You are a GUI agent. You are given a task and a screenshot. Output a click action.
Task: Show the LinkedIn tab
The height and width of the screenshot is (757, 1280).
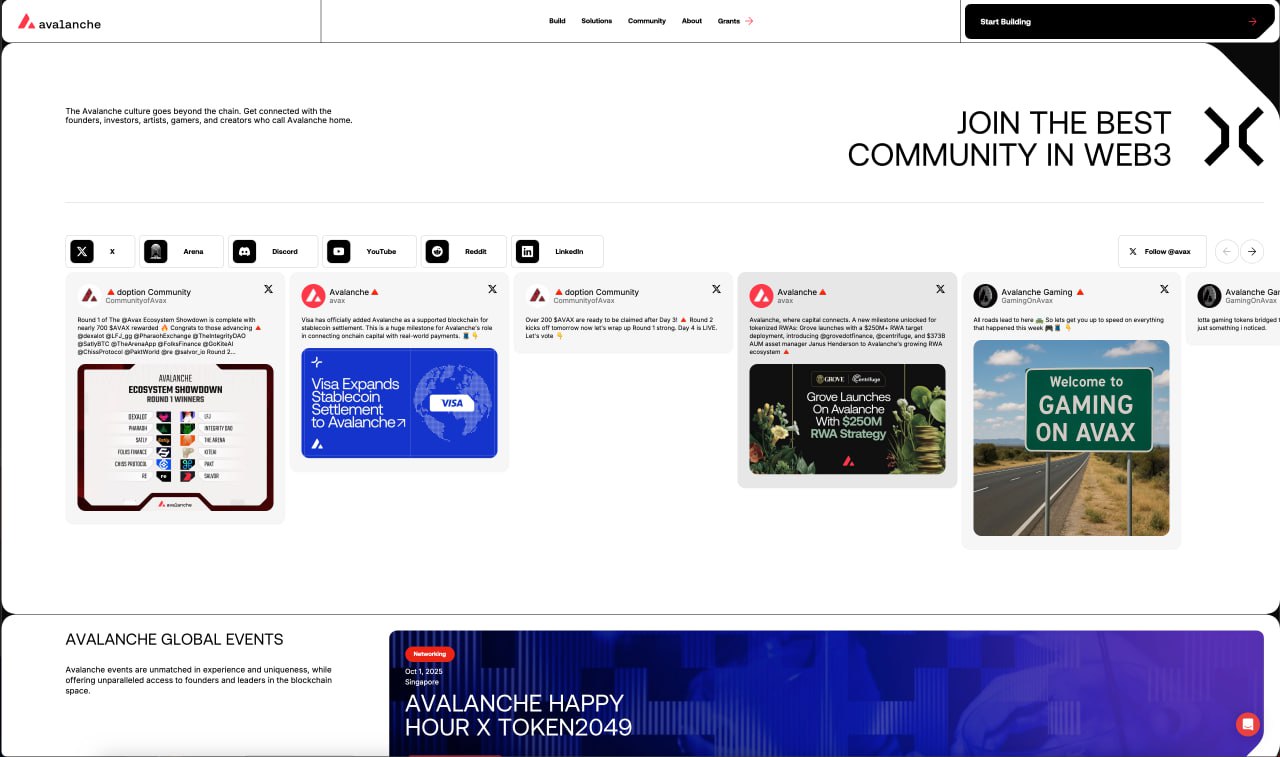557,252
